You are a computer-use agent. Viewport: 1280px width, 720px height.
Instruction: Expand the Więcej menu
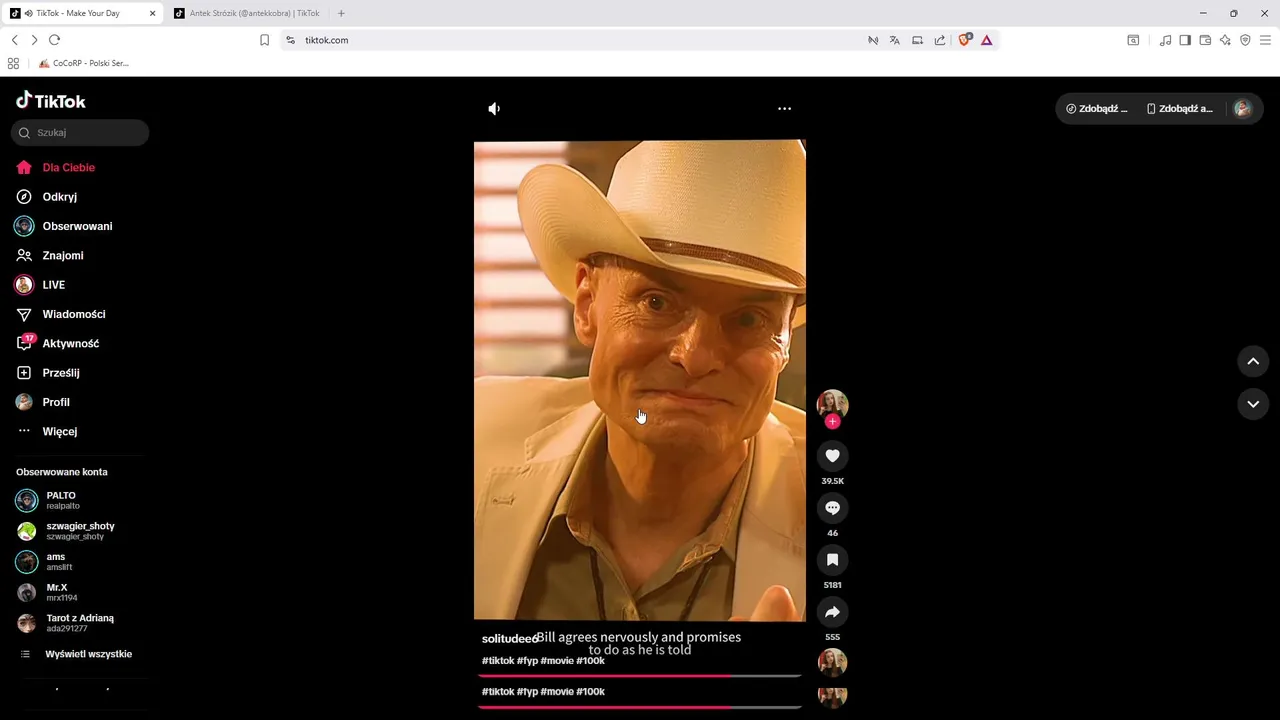tap(46, 431)
